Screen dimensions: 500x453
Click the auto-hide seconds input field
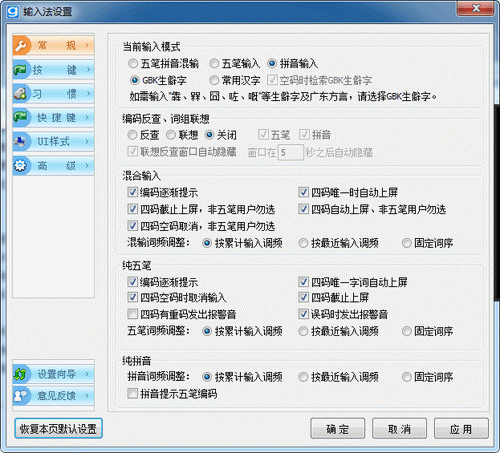point(291,153)
